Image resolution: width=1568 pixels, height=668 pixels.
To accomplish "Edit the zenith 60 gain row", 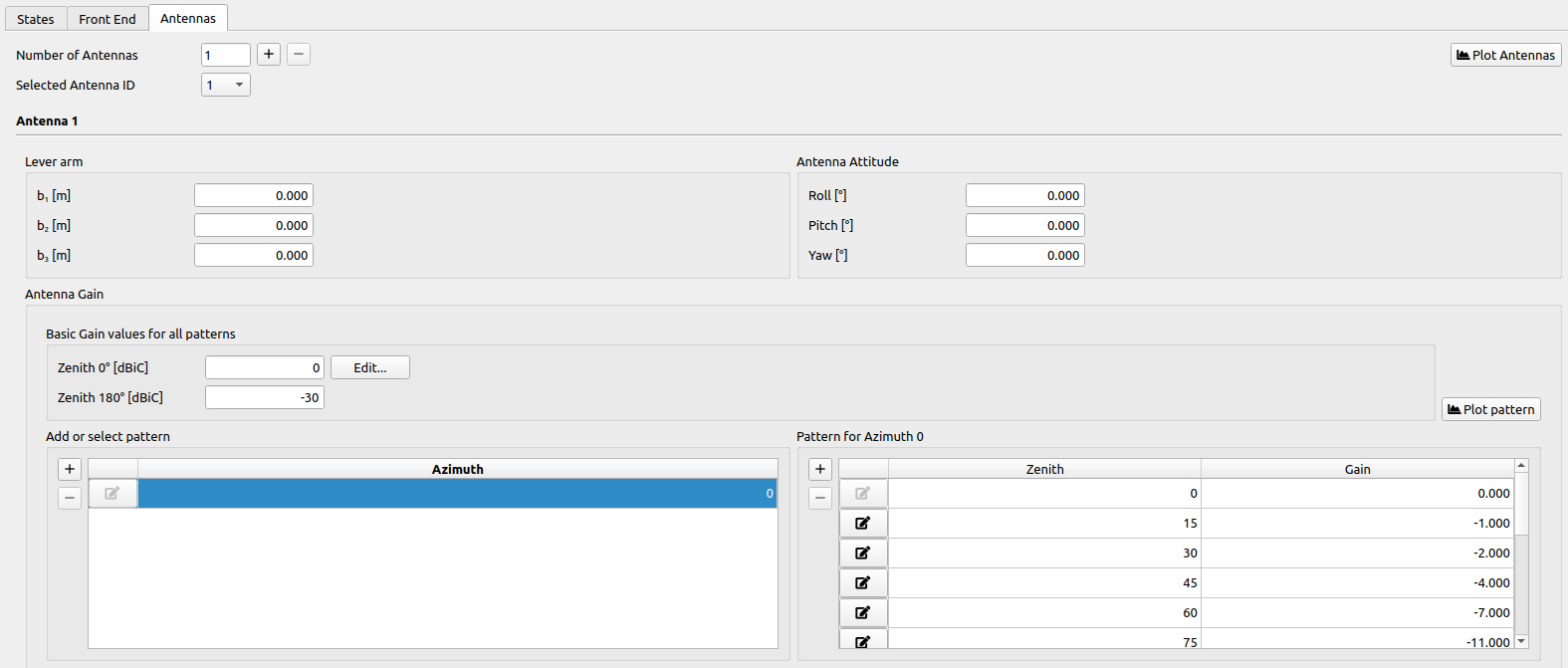I will pos(863,613).
